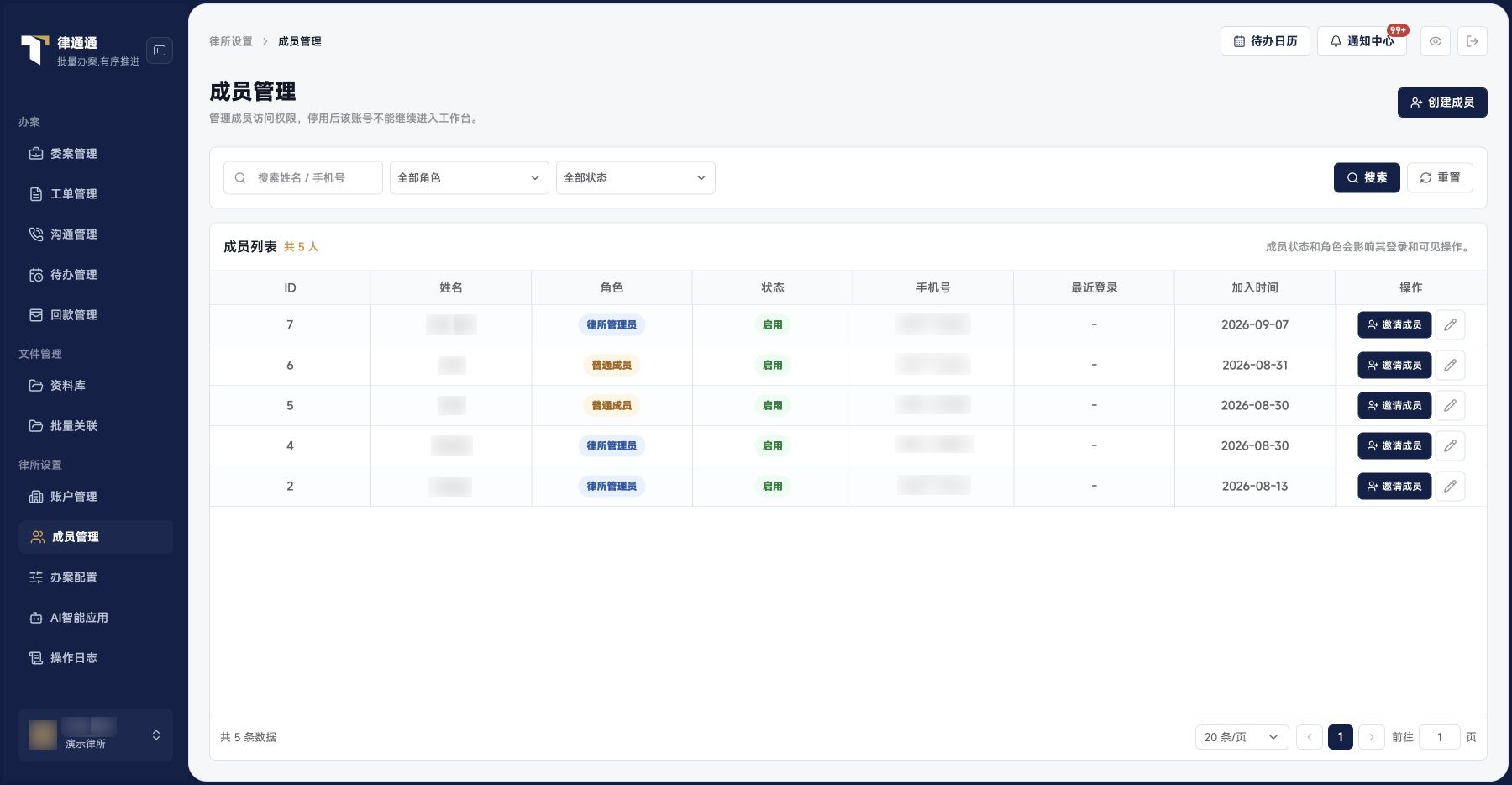Image resolution: width=1512 pixels, height=785 pixels.
Task: Collapse the sidebar with the panel icon
Action: pos(160,50)
